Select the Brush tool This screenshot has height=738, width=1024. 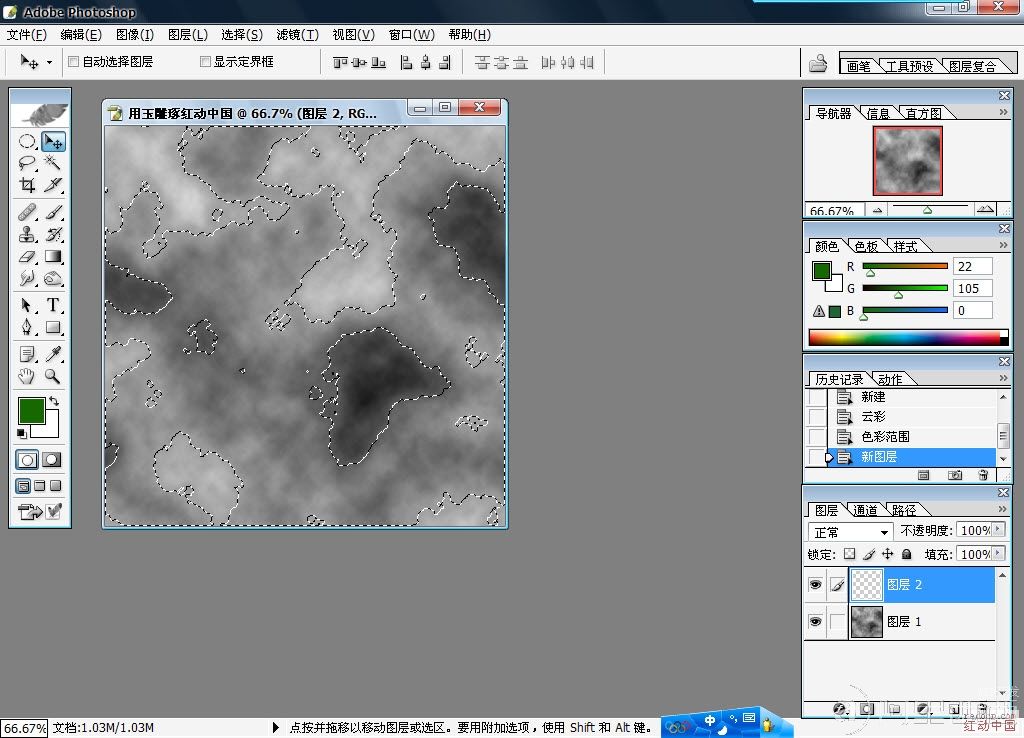(53, 212)
